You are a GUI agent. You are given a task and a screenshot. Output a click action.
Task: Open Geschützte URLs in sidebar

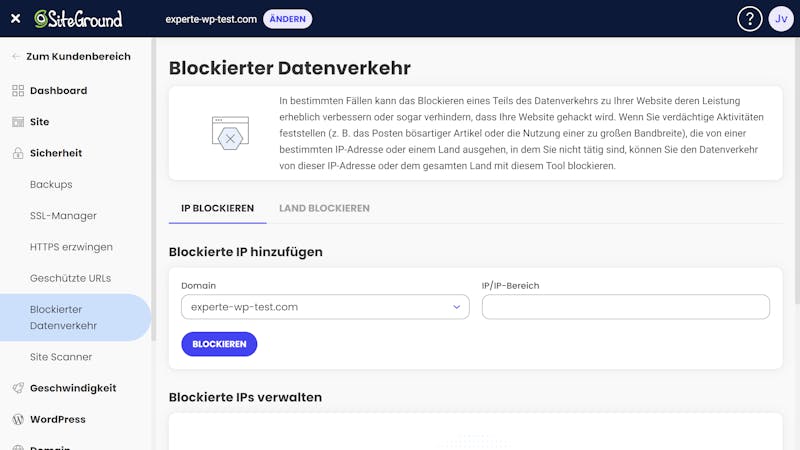(70, 278)
